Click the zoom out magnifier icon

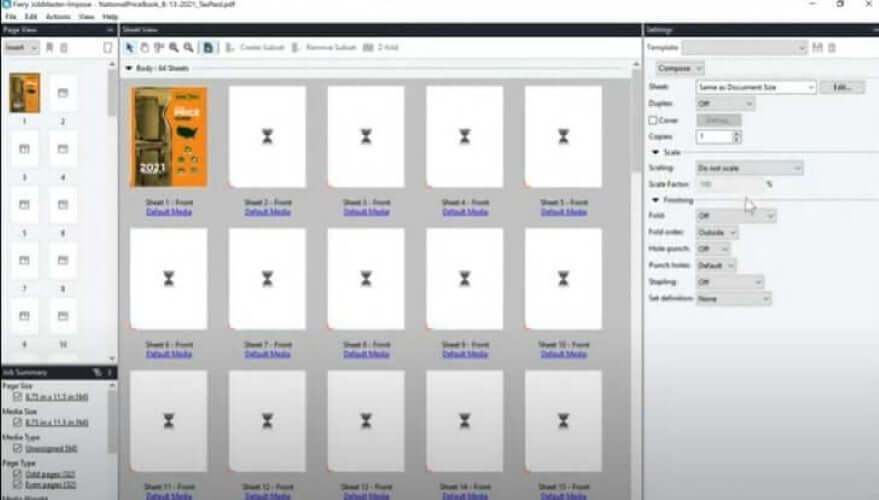tap(188, 47)
